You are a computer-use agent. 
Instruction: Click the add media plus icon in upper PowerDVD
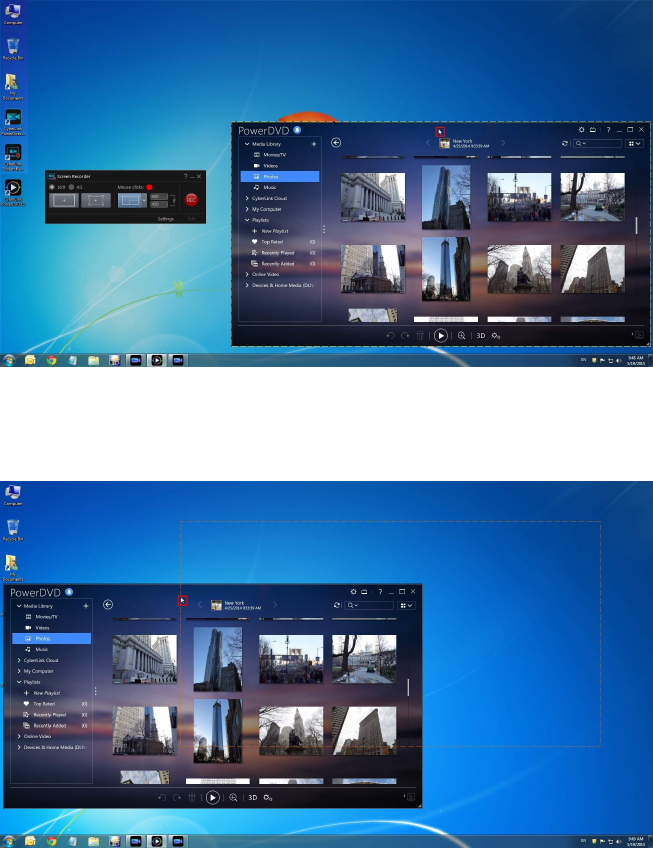[x=314, y=144]
